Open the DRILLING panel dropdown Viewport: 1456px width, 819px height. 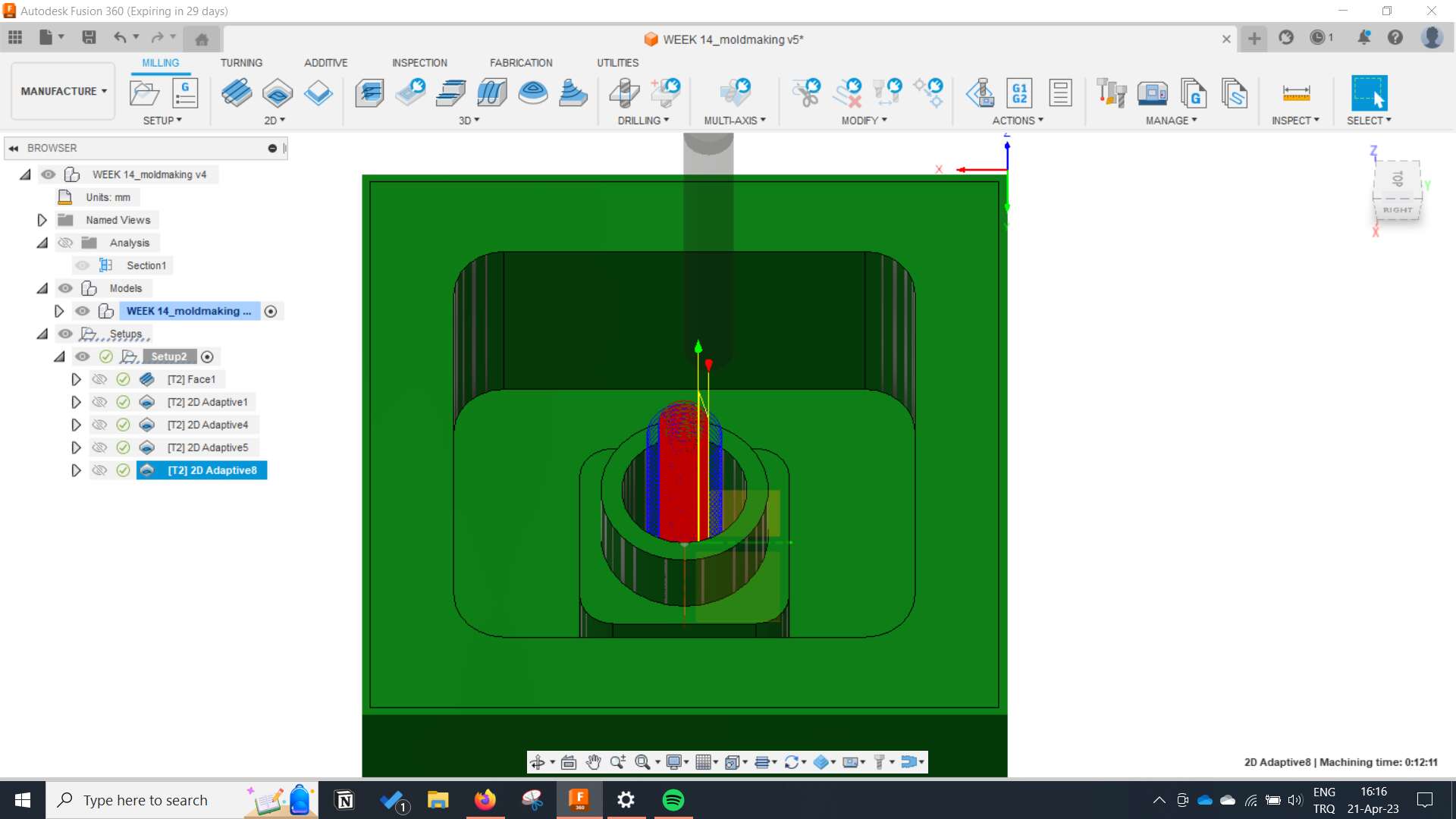[x=643, y=121]
